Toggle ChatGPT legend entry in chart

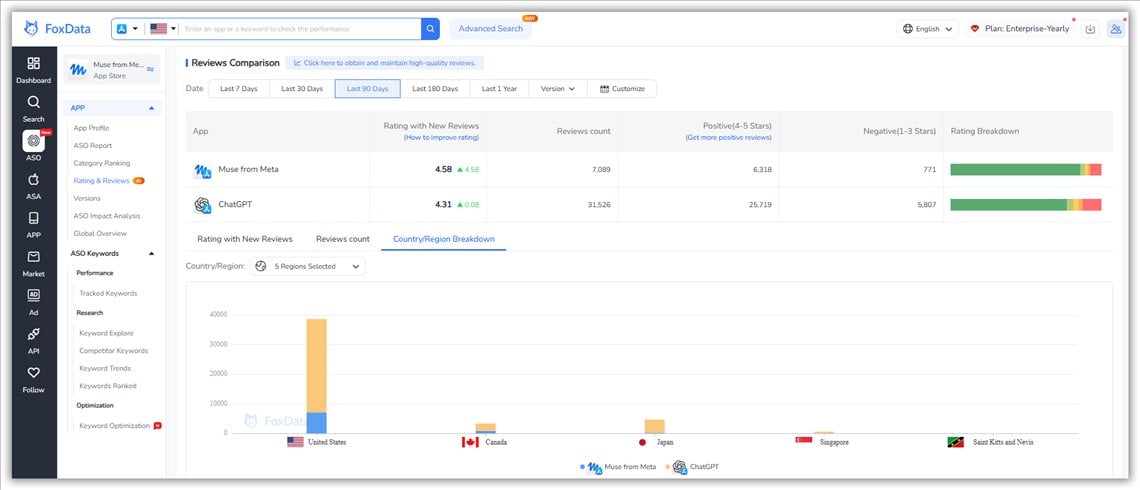691,467
